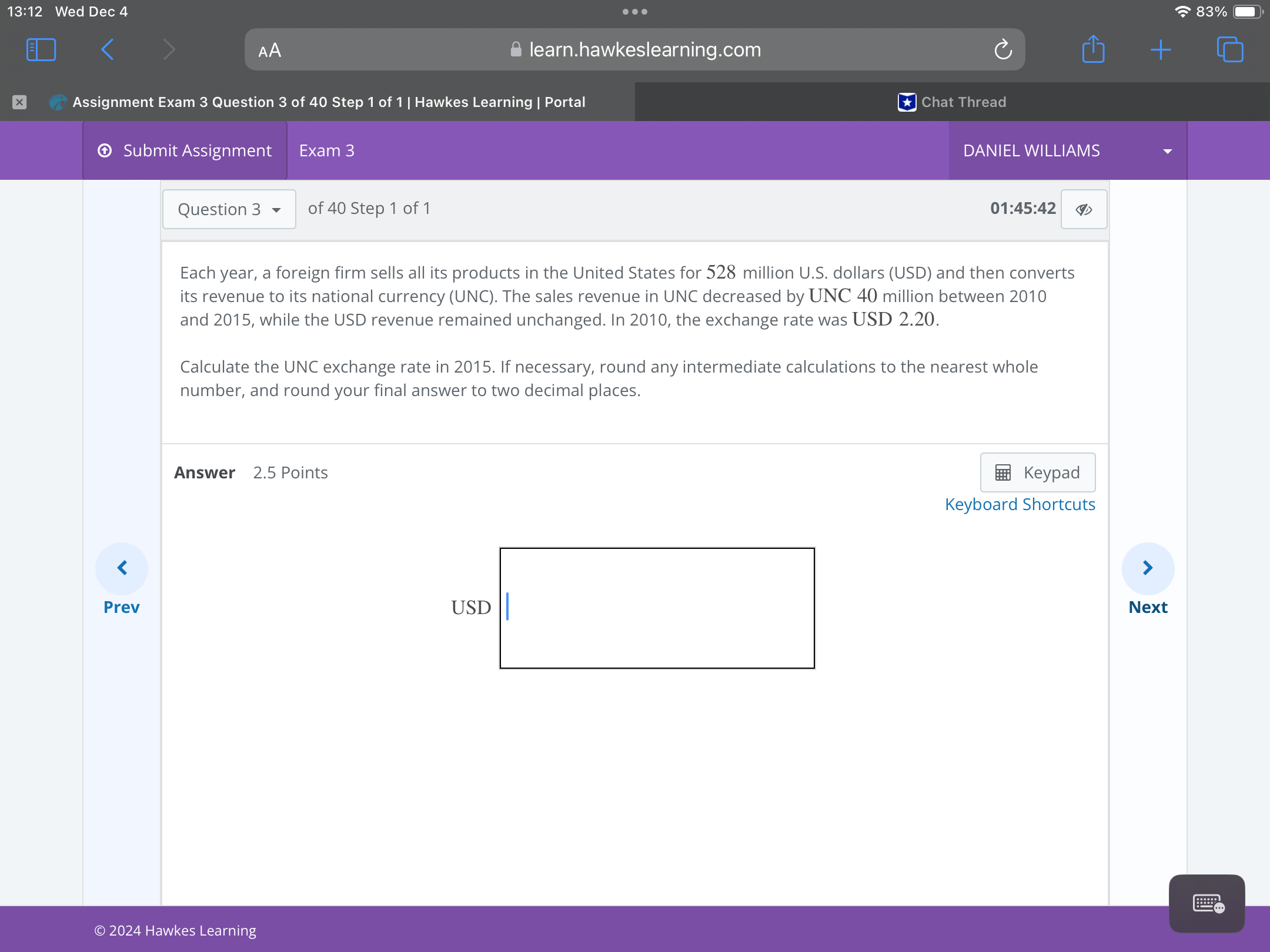
Task: Select the Exam 3 header item
Action: tap(326, 150)
